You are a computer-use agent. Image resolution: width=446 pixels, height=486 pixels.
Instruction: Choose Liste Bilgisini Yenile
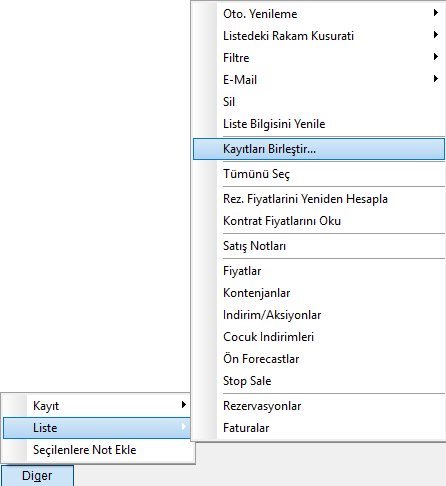tap(319, 124)
